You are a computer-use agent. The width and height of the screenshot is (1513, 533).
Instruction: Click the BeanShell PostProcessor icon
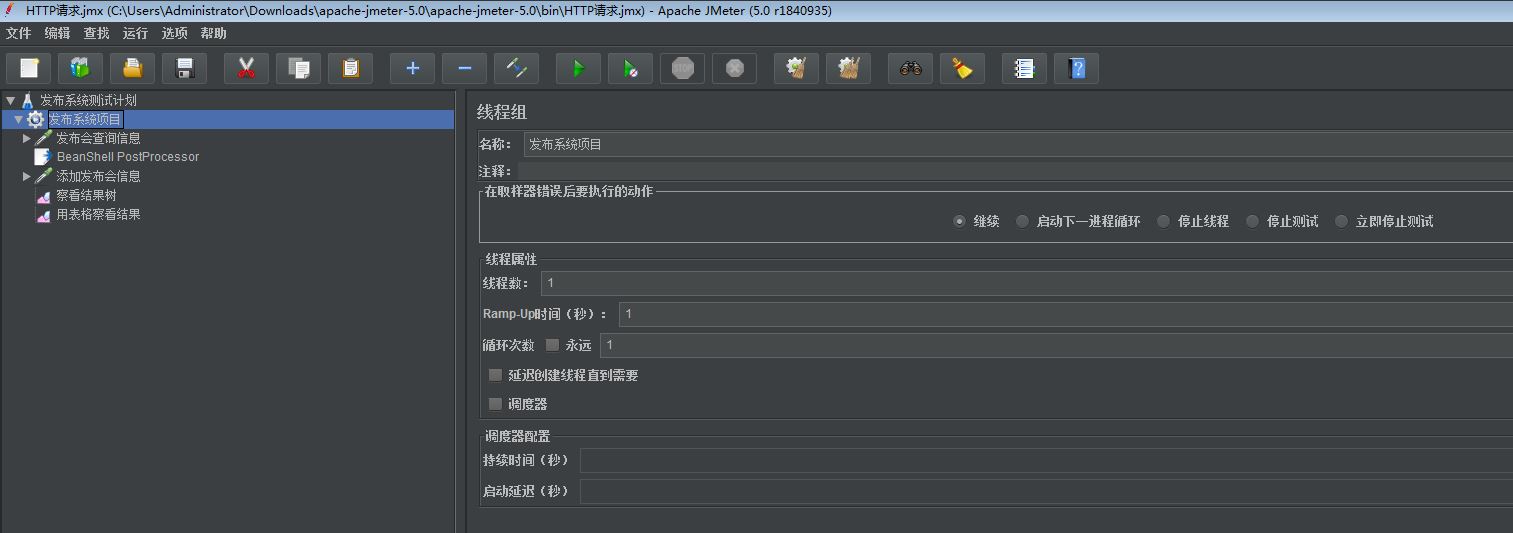[43, 157]
